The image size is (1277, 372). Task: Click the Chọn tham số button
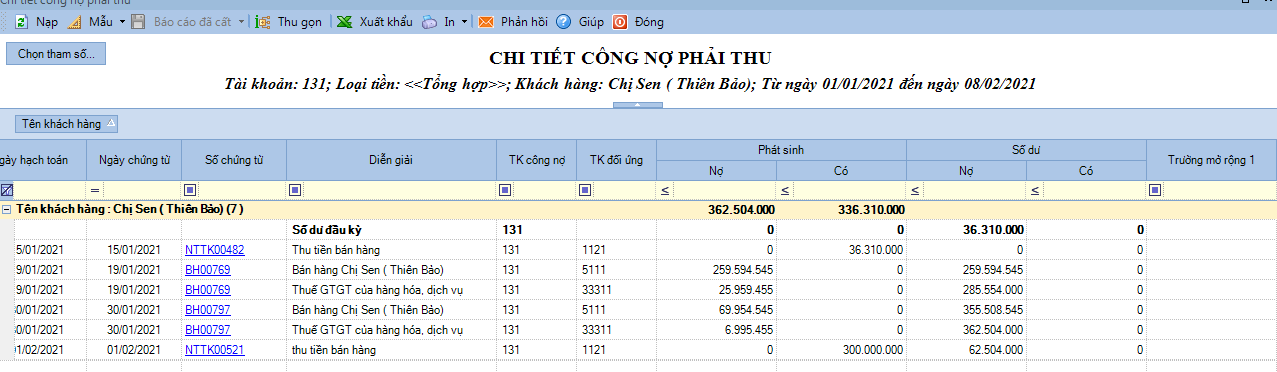point(56,54)
